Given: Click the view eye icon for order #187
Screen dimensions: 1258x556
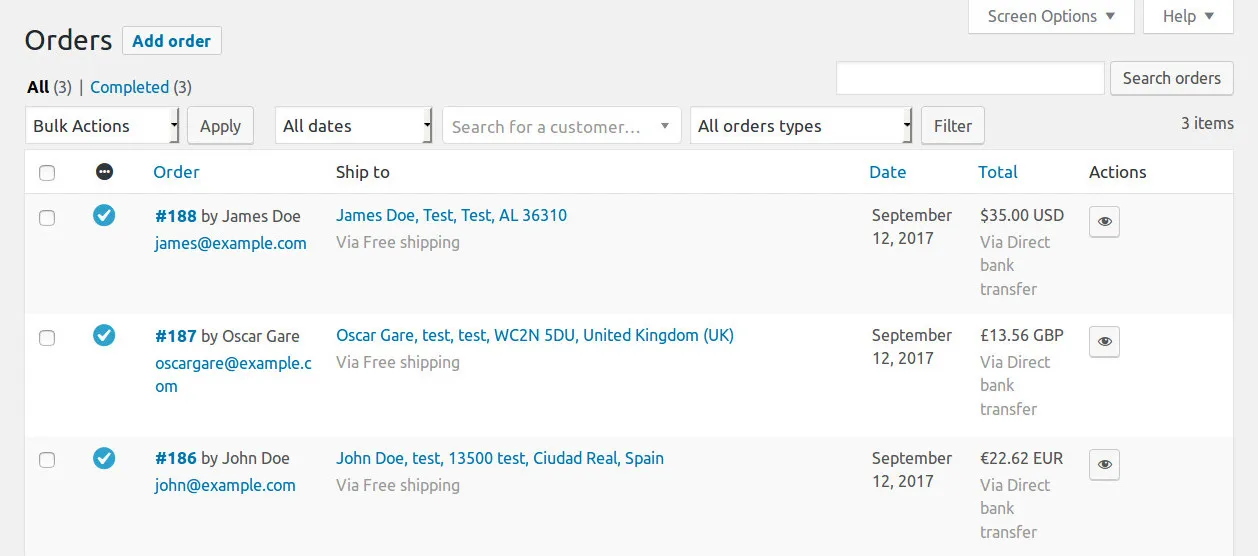Looking at the screenshot, I should tap(1104, 342).
